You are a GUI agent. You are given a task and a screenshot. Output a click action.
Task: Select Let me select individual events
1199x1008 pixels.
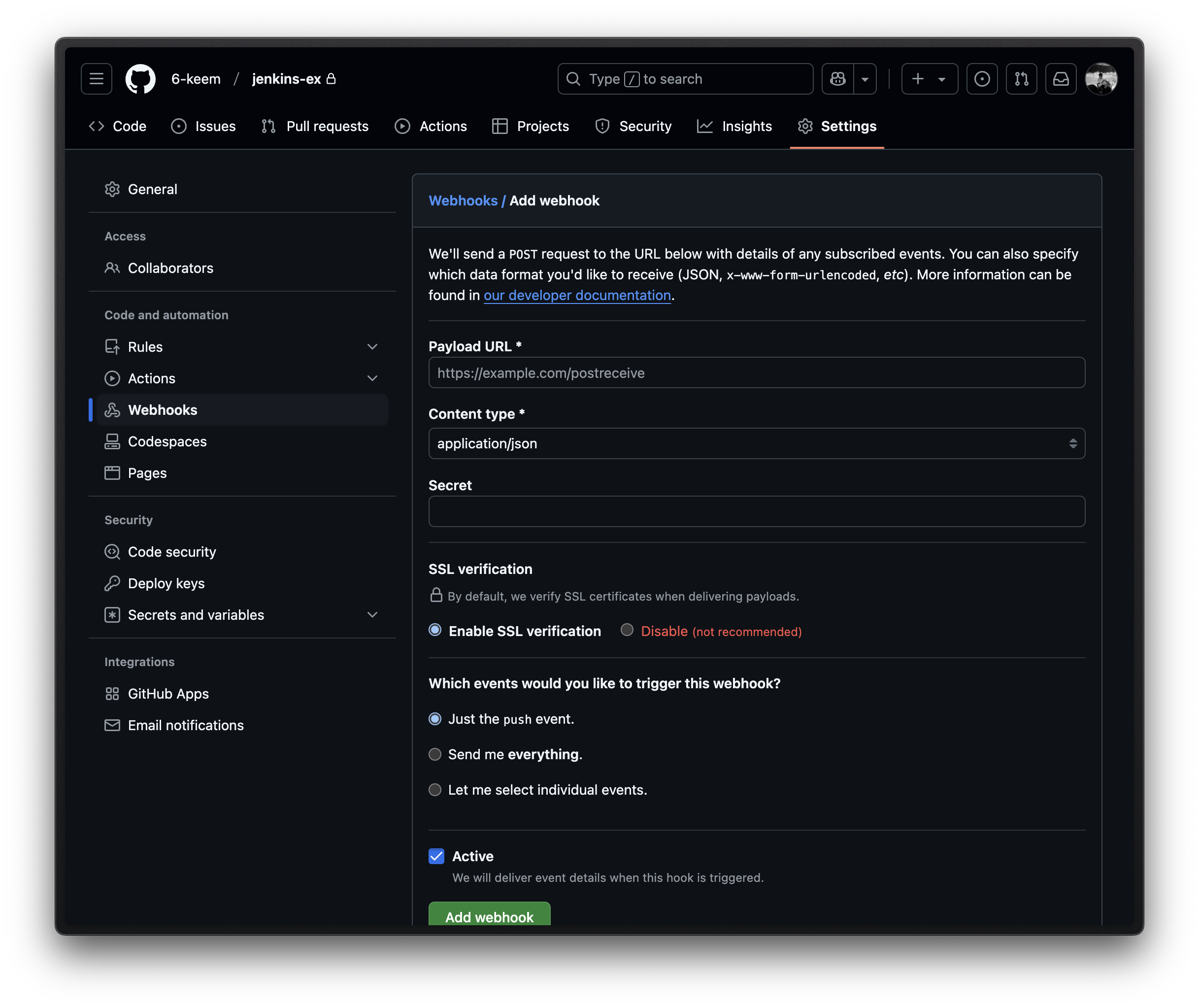point(434,790)
